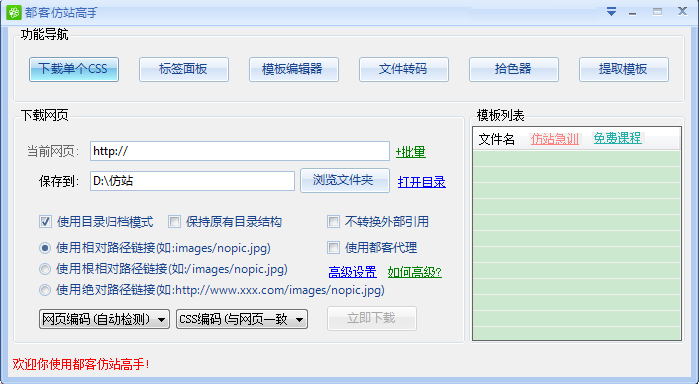This screenshot has width=699, height=384.
Task: Launch the 模板编辑器
Action: click(x=294, y=69)
